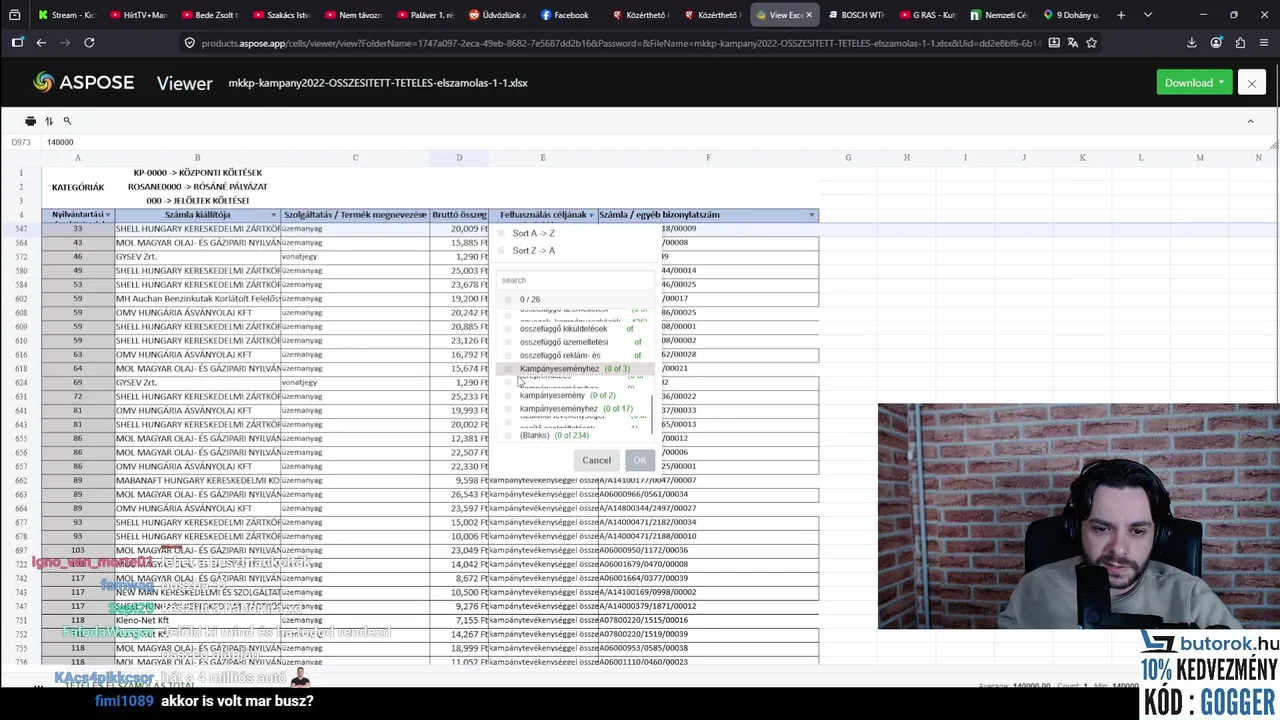Open Felhasználás céljának column filter arrow
The width and height of the screenshot is (1280, 720).
click(x=591, y=215)
